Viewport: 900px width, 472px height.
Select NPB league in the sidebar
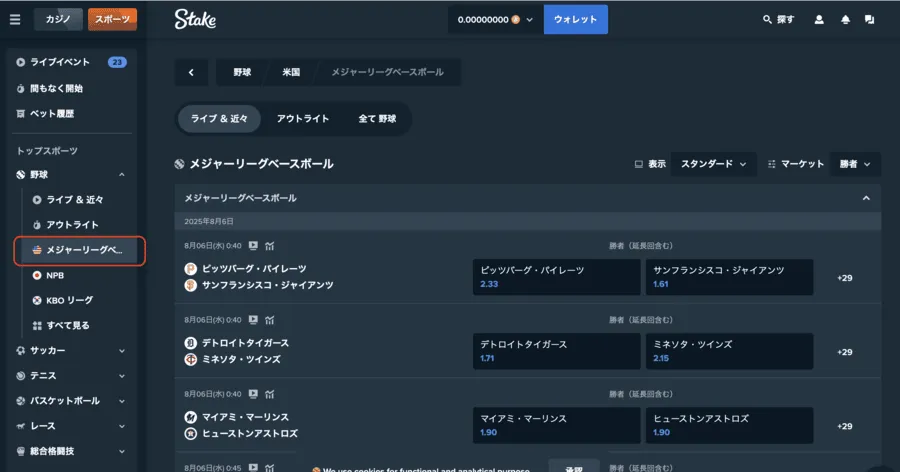pyautogui.click(x=55, y=276)
